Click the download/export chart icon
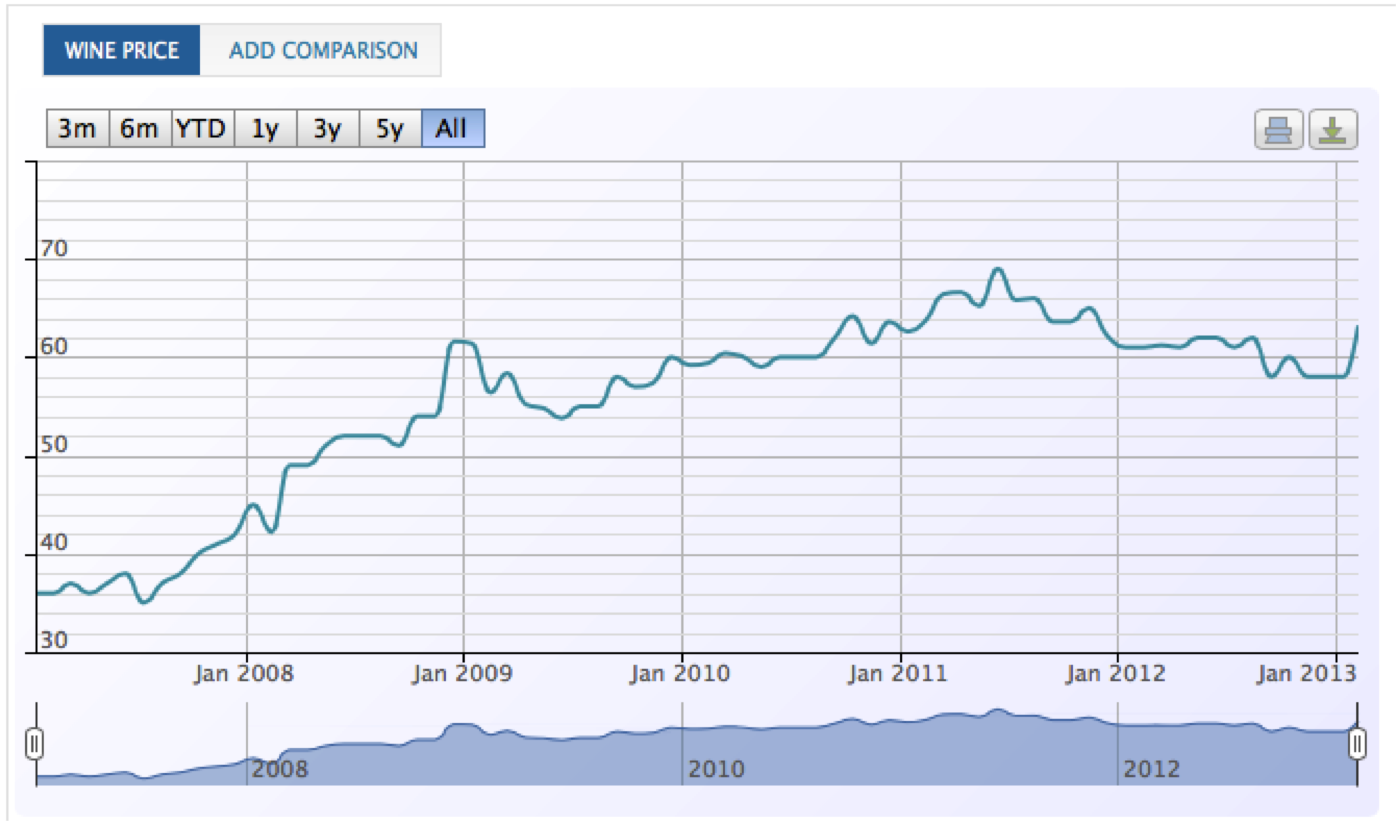 click(x=1333, y=130)
